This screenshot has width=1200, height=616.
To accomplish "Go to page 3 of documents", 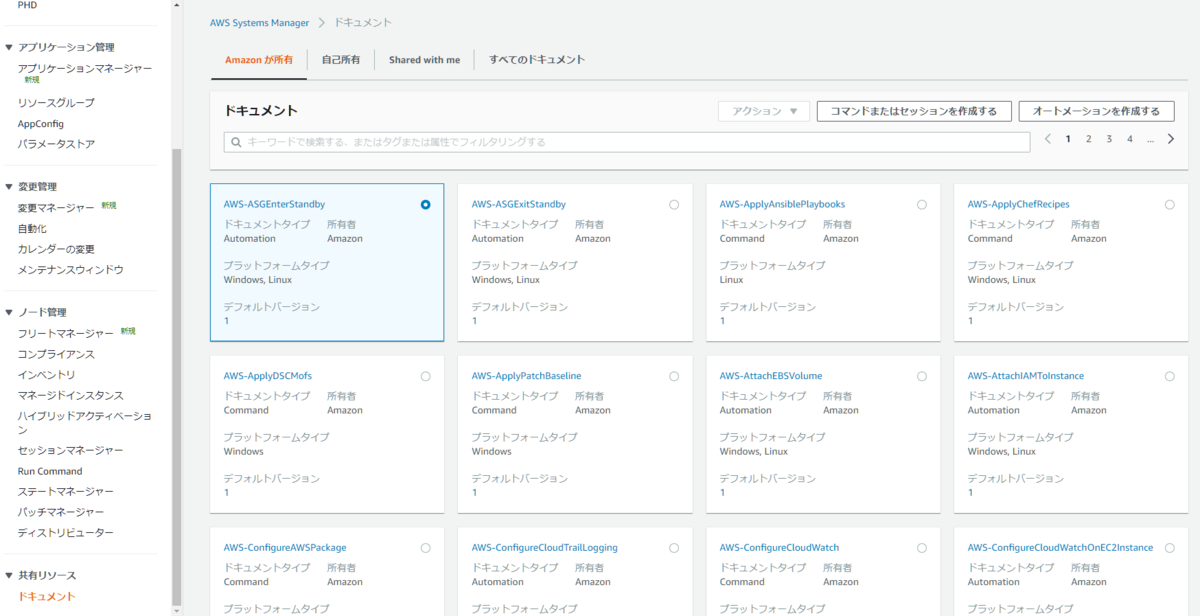I will (x=1109, y=139).
